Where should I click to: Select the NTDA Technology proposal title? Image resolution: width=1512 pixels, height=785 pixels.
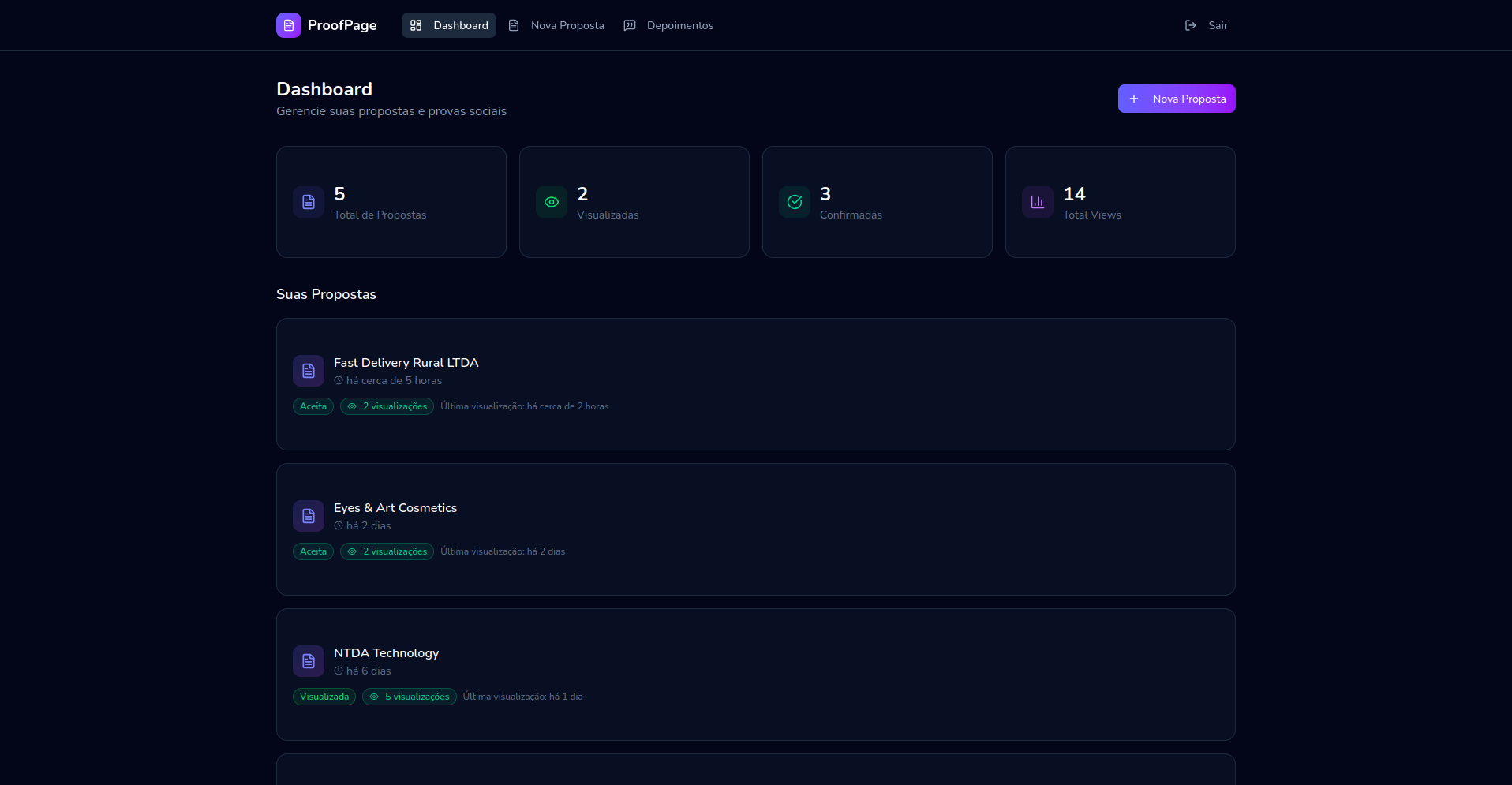coord(386,653)
